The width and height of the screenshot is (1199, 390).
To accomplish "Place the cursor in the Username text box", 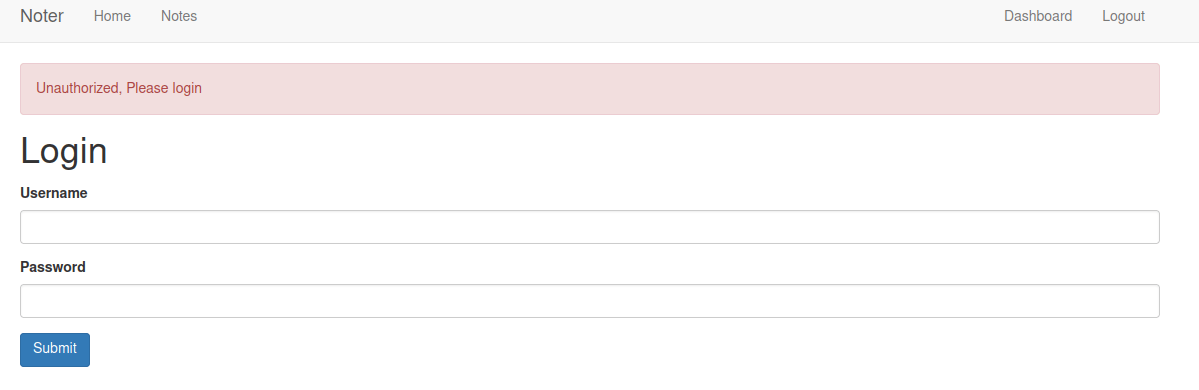I will click(590, 227).
